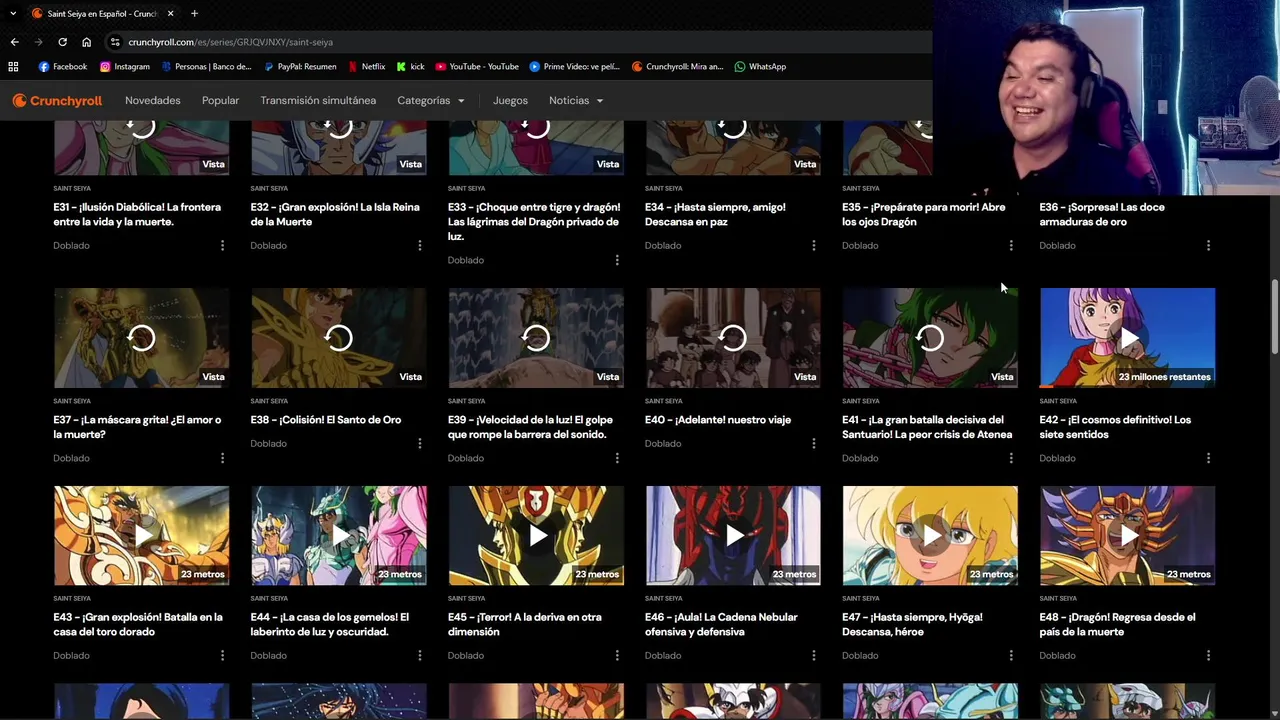Close the Saint Seiya tab
The image size is (1280, 720).
coord(170,13)
